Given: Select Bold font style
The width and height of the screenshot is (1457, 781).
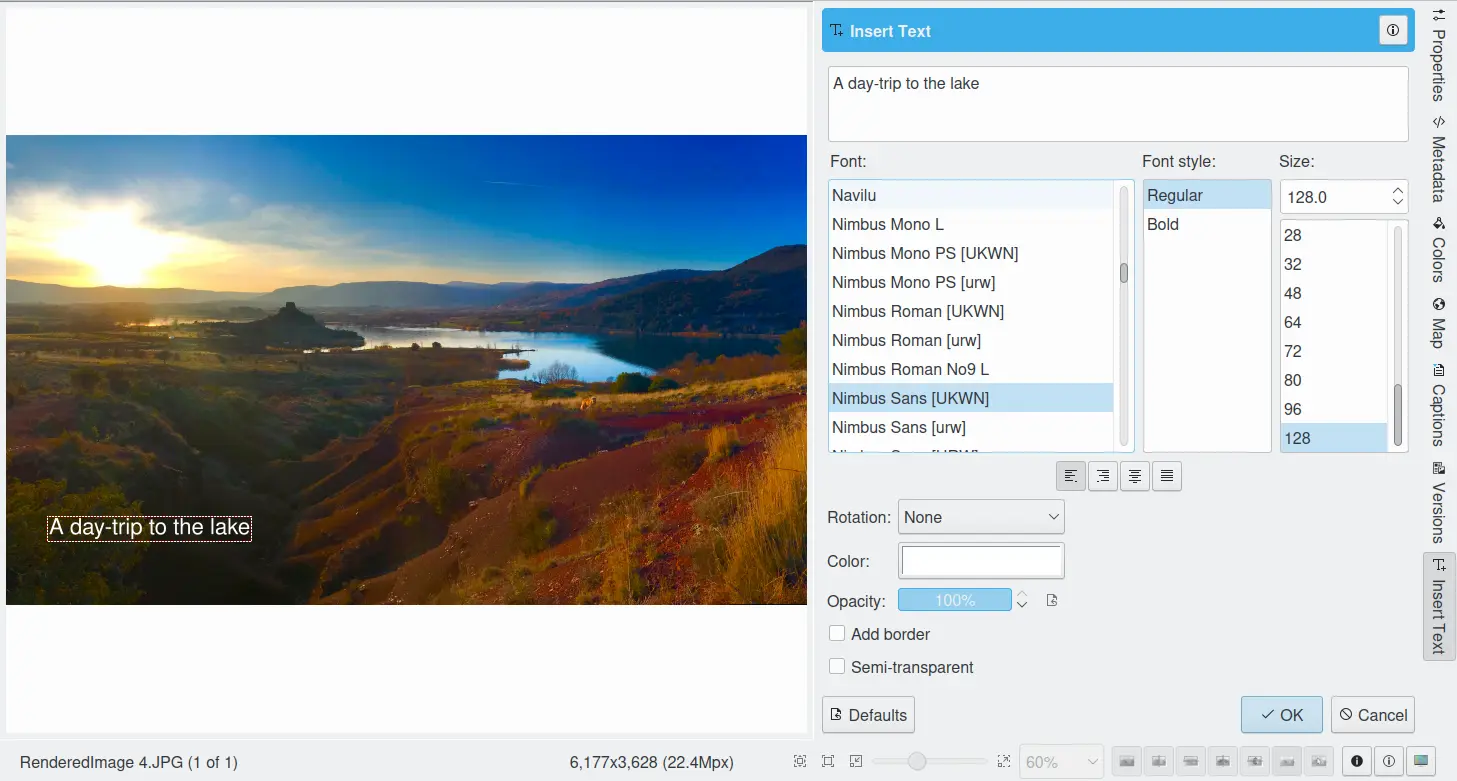Looking at the screenshot, I should click(x=1163, y=224).
